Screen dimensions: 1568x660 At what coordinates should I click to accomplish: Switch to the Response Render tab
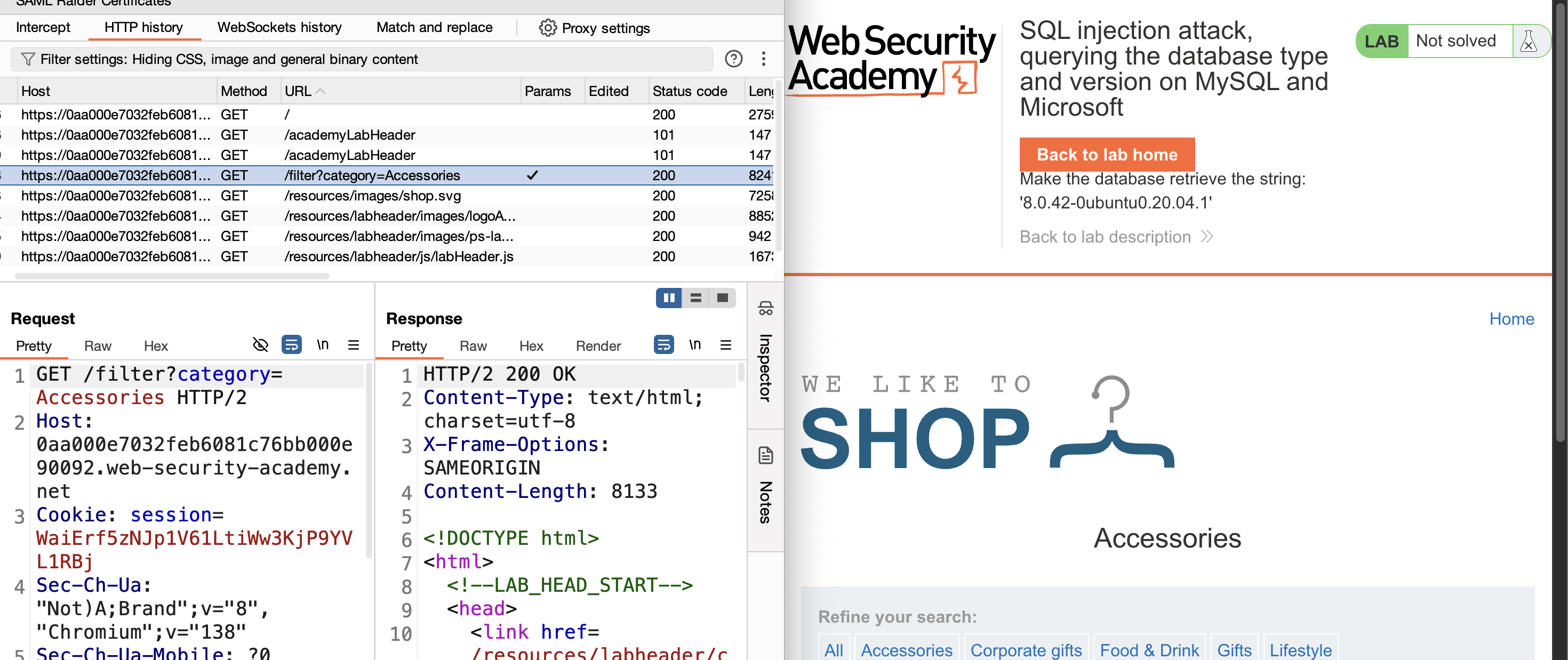(598, 346)
